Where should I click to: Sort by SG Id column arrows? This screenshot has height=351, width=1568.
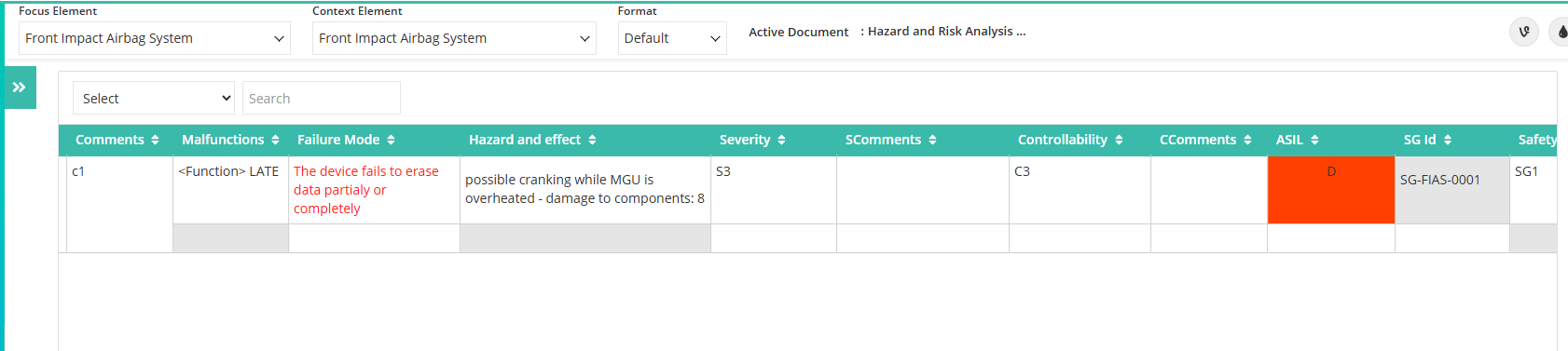coord(1448,140)
